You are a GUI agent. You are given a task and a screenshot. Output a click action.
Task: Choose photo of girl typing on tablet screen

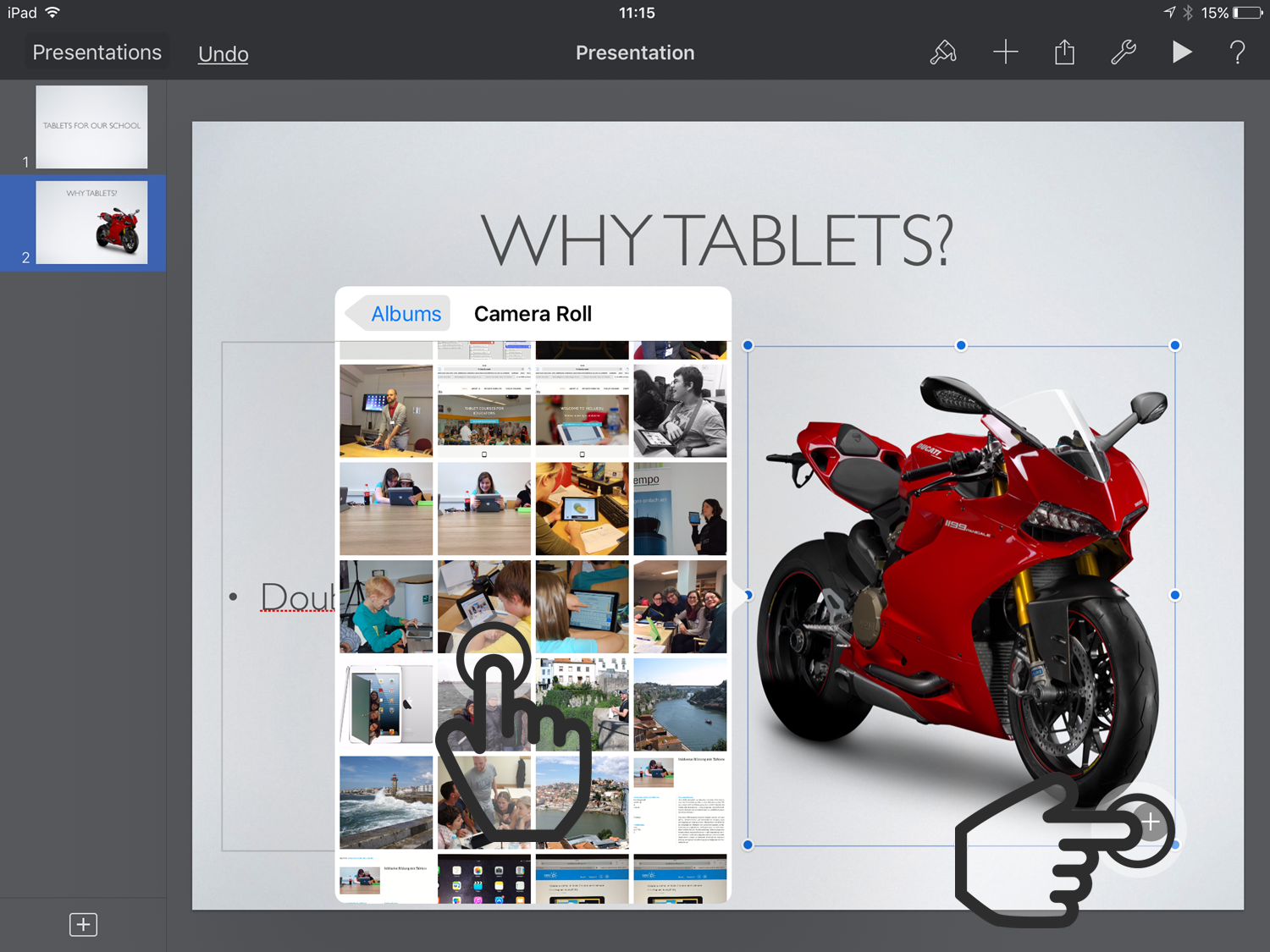coord(582,606)
